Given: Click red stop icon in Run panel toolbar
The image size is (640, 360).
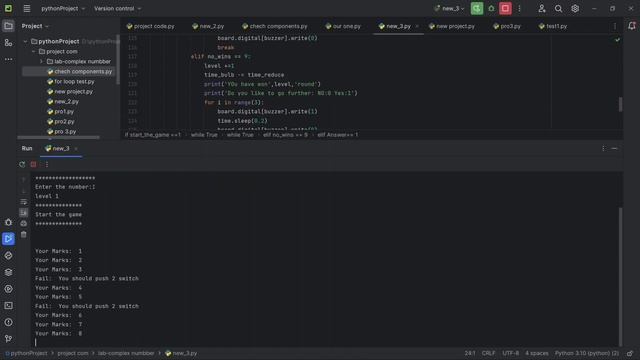Looking at the screenshot, I should pos(33,164).
